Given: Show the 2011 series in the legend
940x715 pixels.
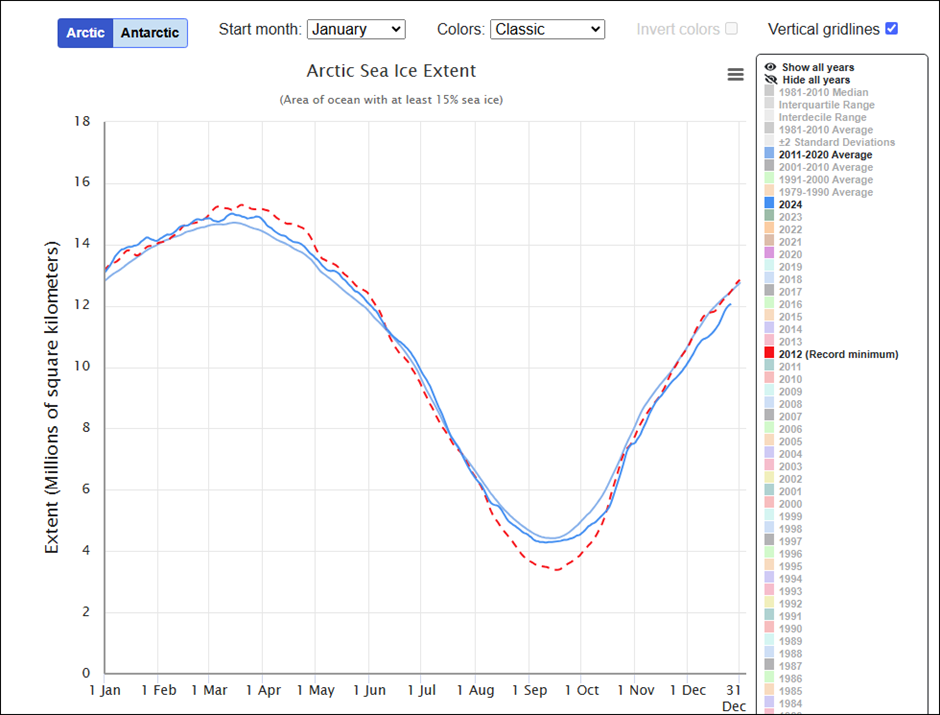Looking at the screenshot, I should pos(790,367).
